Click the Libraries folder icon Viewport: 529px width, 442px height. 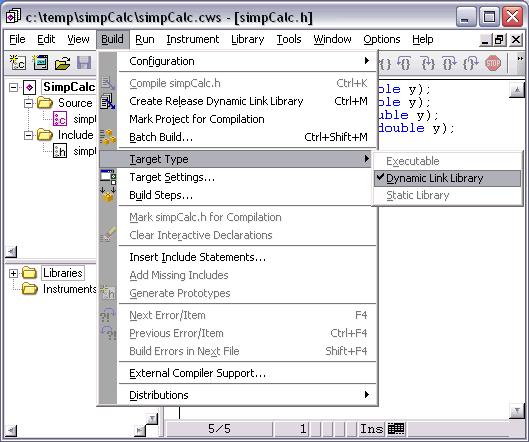pyautogui.click(x=29, y=273)
